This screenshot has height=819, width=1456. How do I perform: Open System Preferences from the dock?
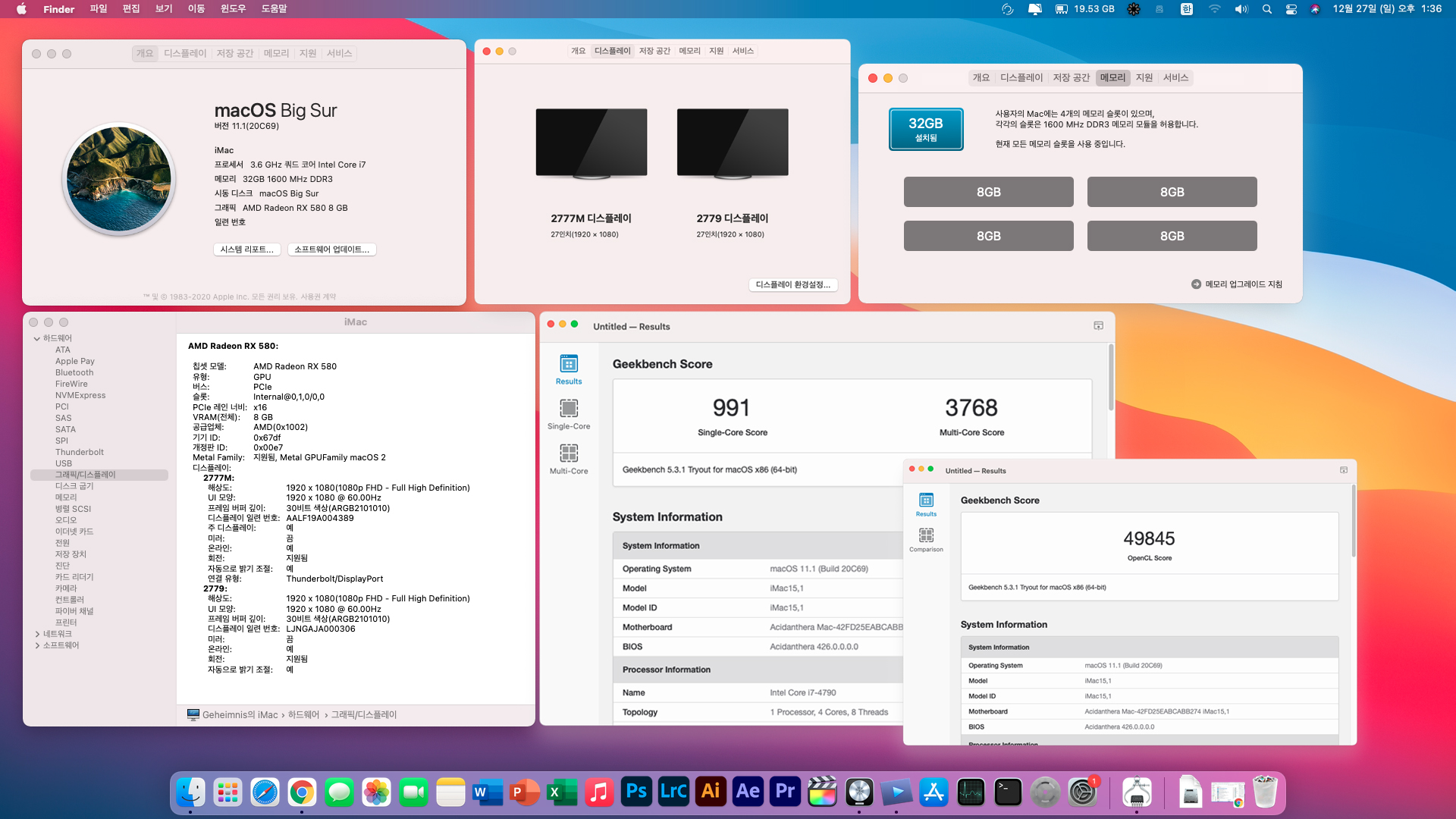1082,792
